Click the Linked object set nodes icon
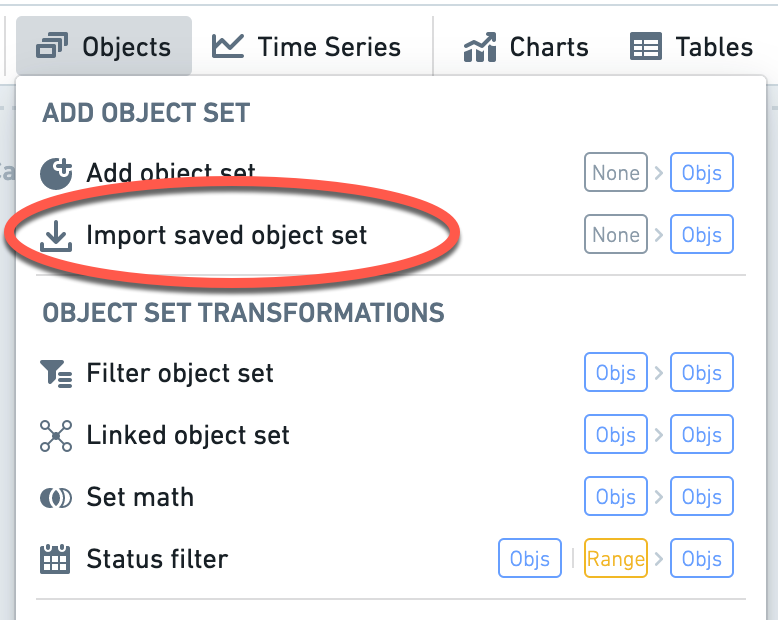 point(56,435)
